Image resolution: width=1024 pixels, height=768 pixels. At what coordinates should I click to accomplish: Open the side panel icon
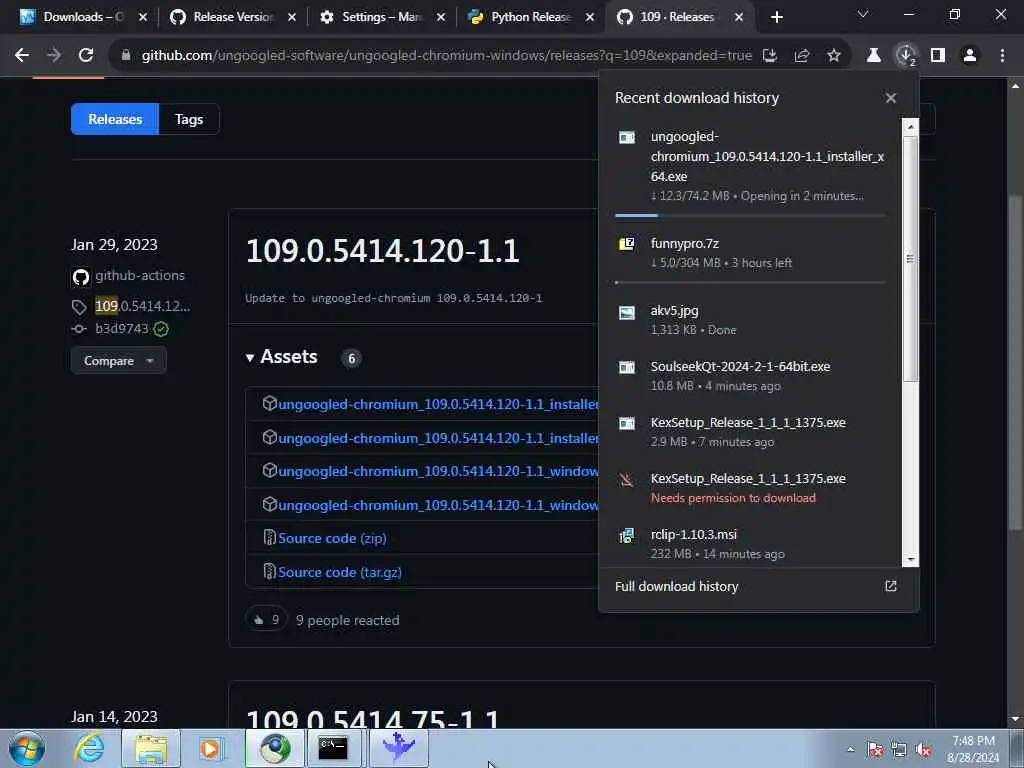(x=938, y=56)
